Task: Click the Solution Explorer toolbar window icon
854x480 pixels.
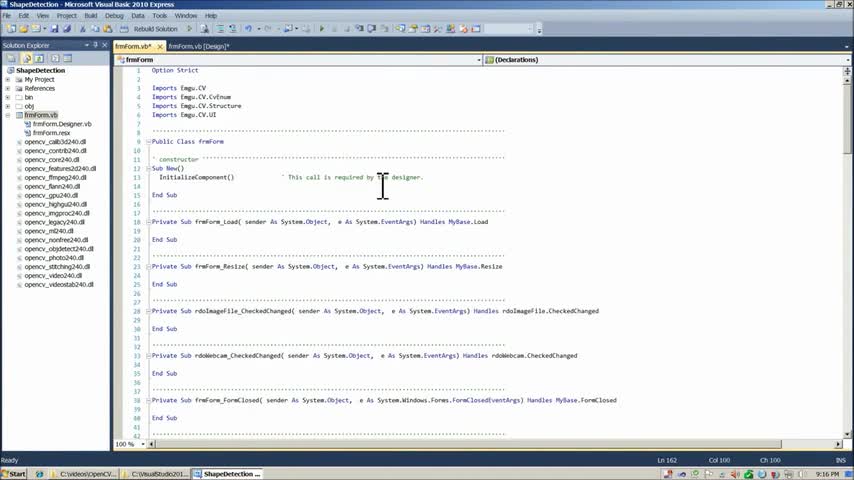Action: (400, 29)
